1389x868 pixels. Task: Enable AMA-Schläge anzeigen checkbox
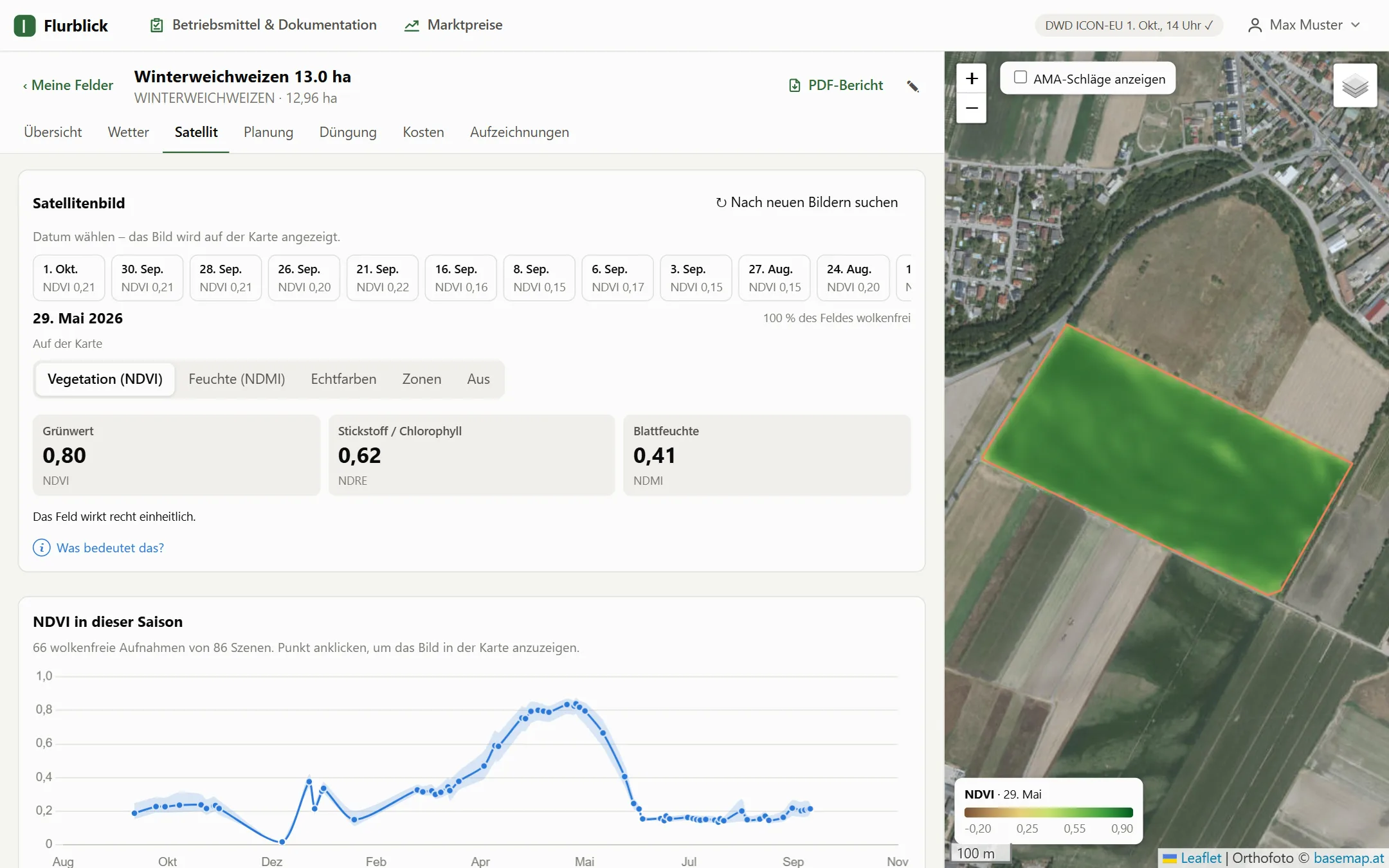[x=1020, y=77]
